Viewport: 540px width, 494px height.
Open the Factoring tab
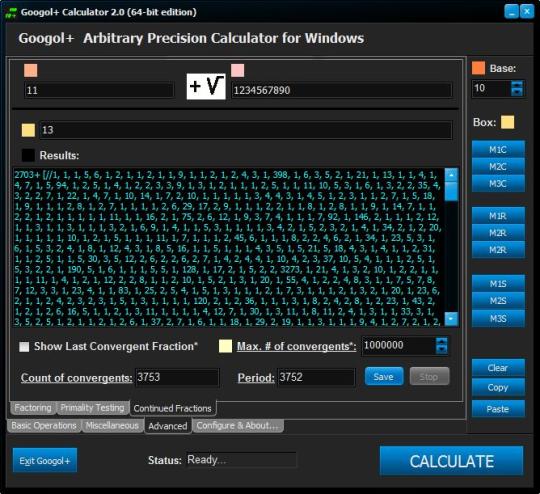(33, 408)
